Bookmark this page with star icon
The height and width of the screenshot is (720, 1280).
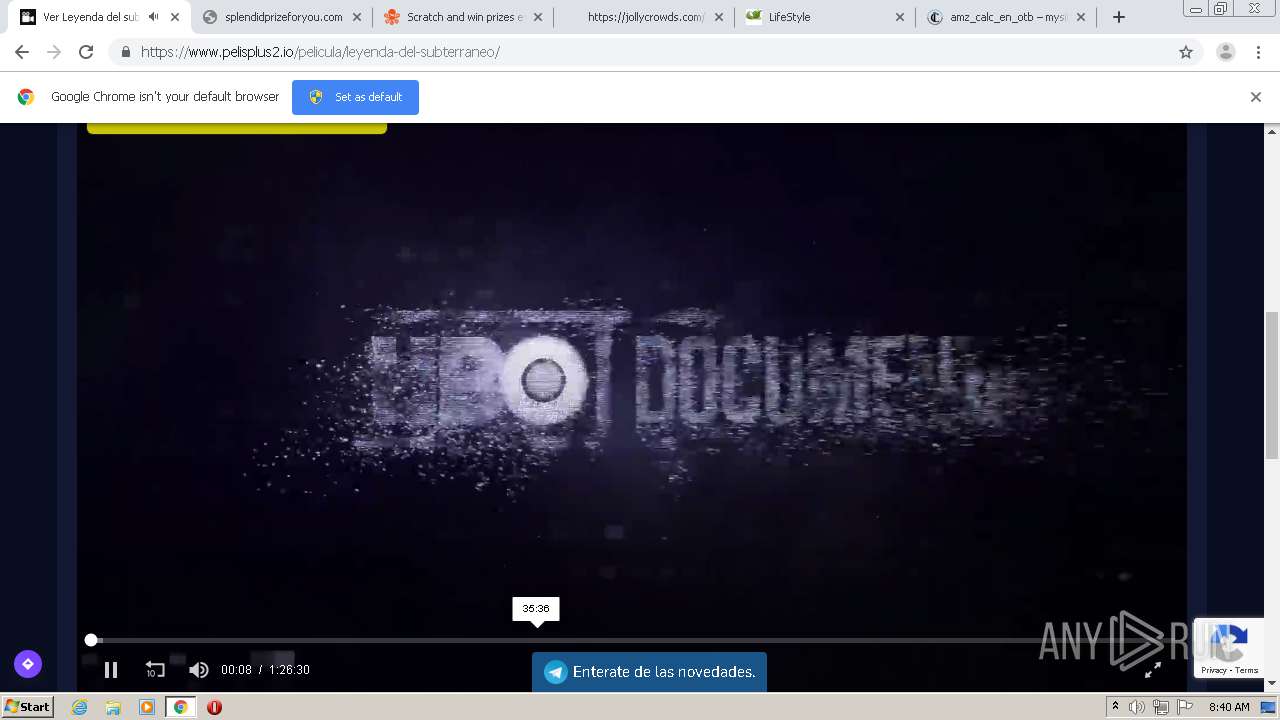(1186, 52)
